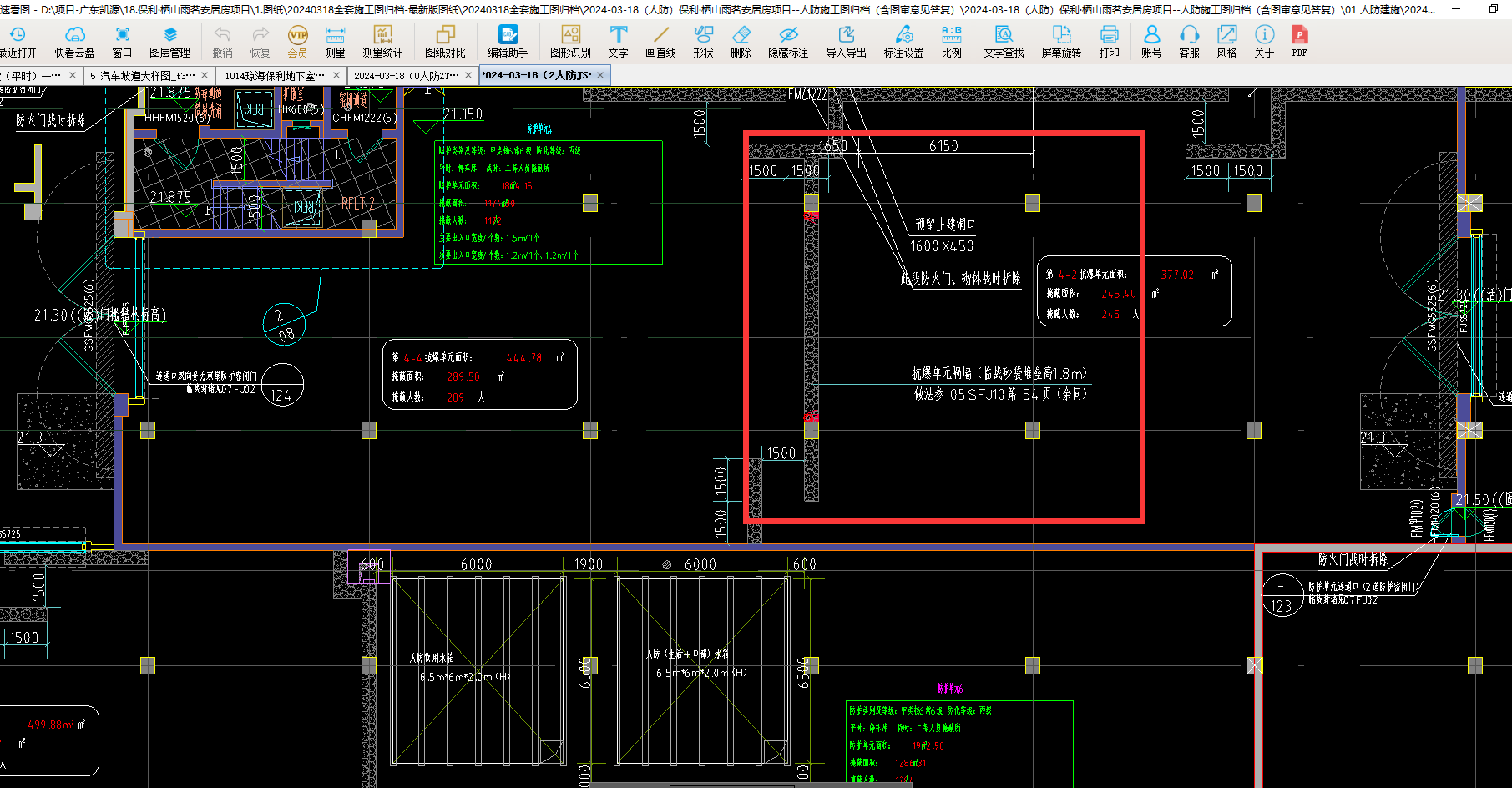Open 标注设置 annotation settings
Image resolution: width=1512 pixels, height=788 pixels.
click(903, 42)
